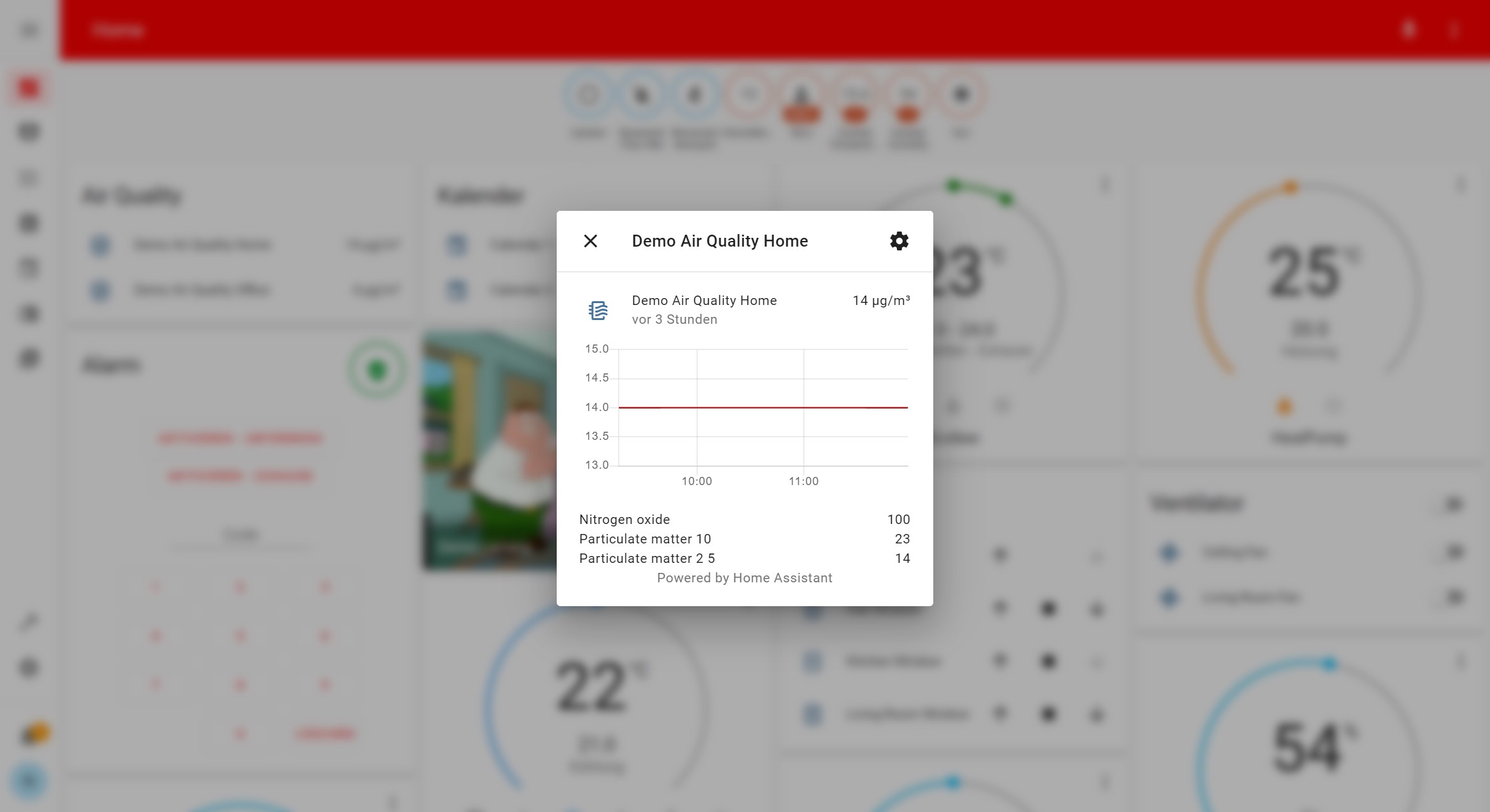Viewport: 1490px width, 812px height.
Task: Close the Demo Air Quality Home dialog
Action: [x=590, y=241]
